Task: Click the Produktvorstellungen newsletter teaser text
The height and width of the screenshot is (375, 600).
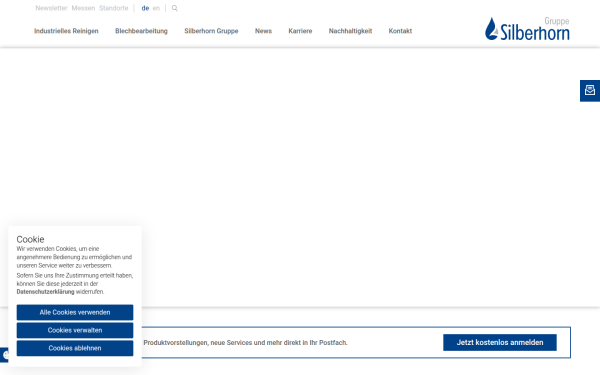Action: pos(245,342)
